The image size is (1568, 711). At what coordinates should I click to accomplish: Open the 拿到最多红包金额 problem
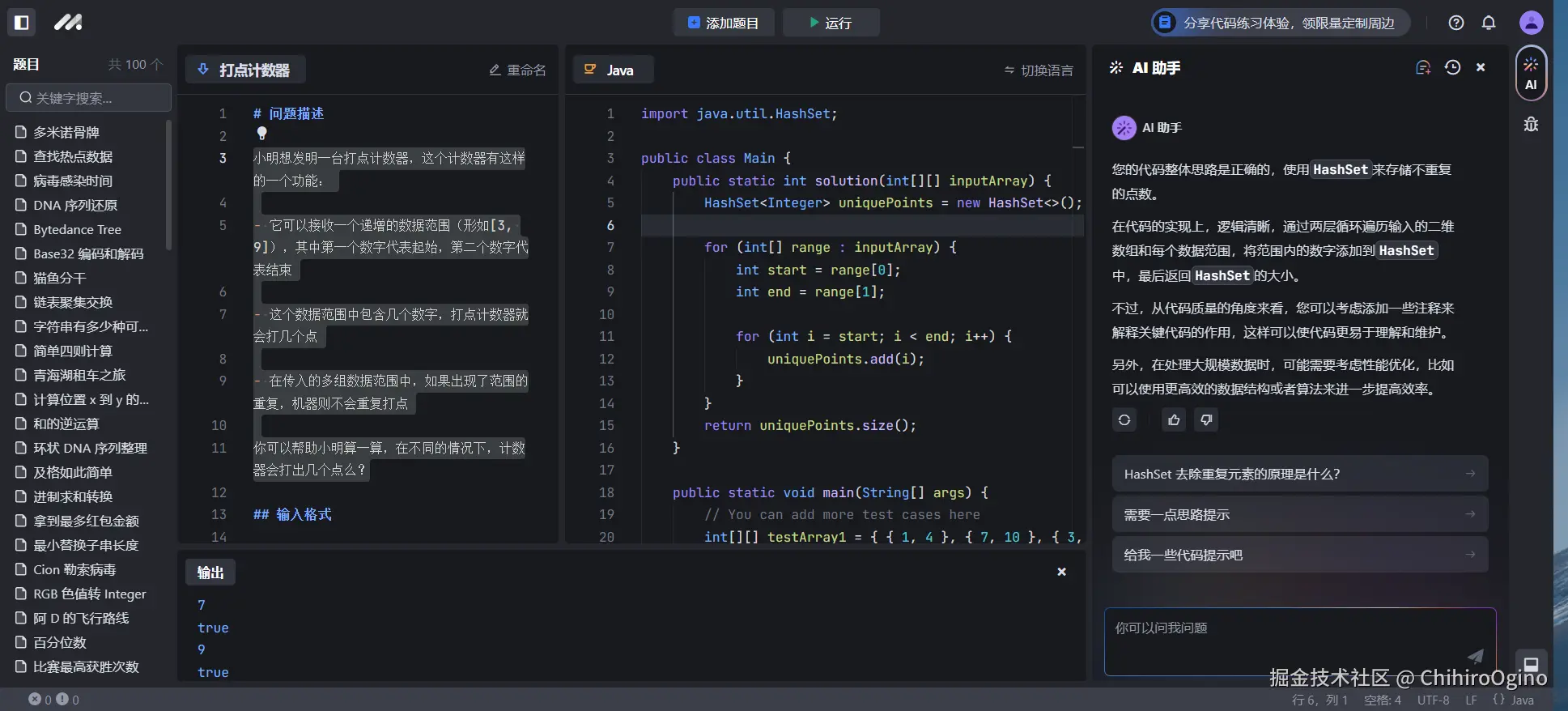click(x=87, y=521)
